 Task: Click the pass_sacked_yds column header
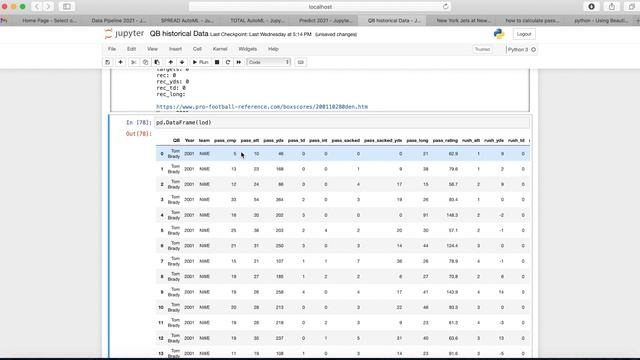click(x=383, y=140)
